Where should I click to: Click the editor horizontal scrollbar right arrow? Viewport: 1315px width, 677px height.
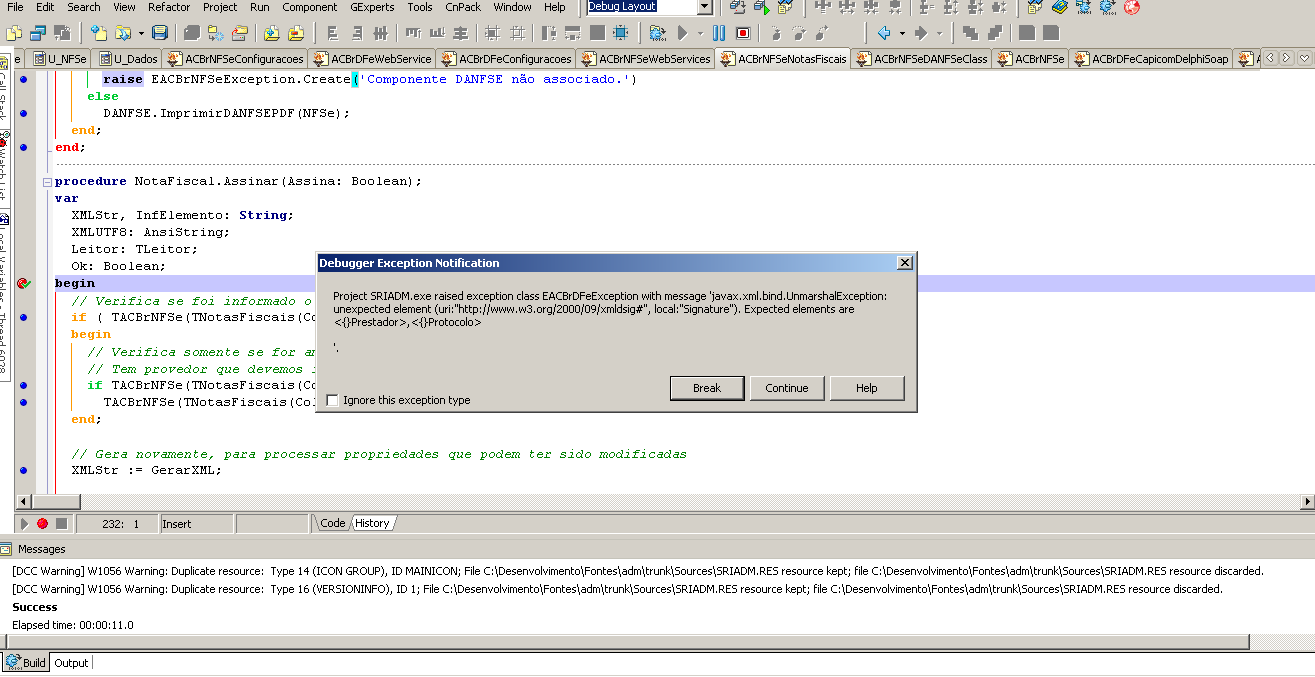(1306, 501)
